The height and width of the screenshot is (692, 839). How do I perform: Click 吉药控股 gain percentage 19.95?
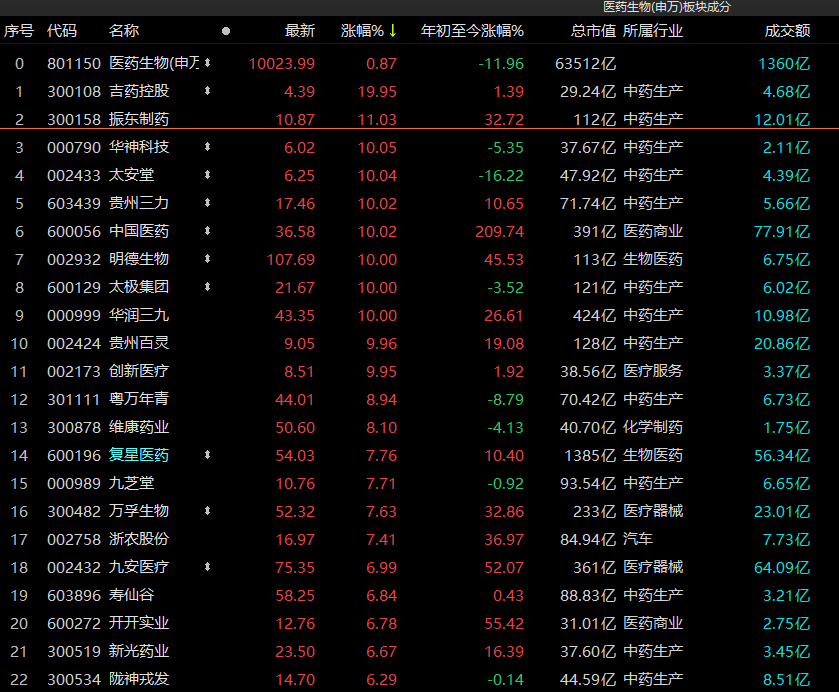(x=377, y=92)
